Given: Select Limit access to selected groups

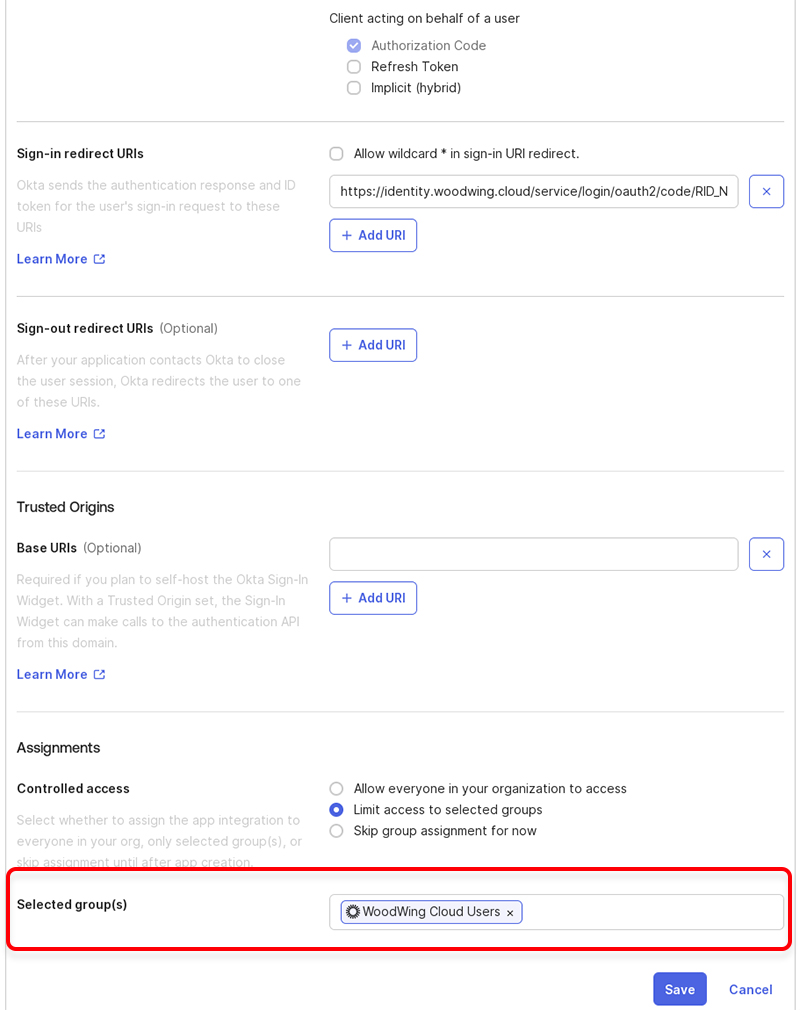Looking at the screenshot, I should [337, 810].
